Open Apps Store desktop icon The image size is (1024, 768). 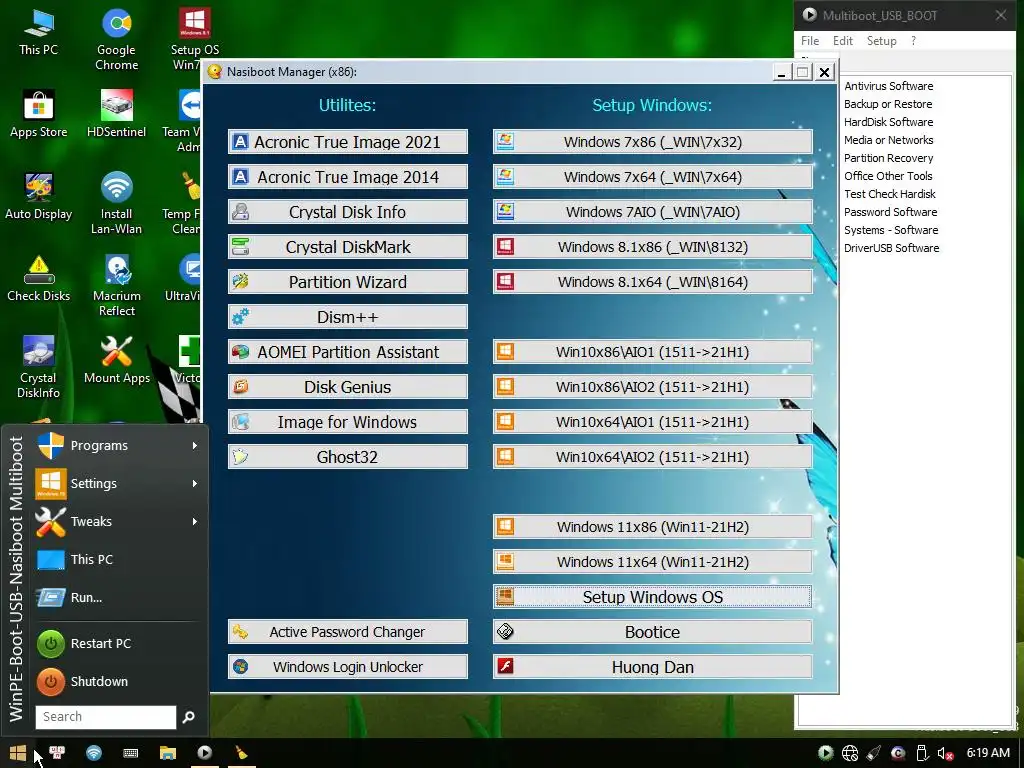(39, 114)
